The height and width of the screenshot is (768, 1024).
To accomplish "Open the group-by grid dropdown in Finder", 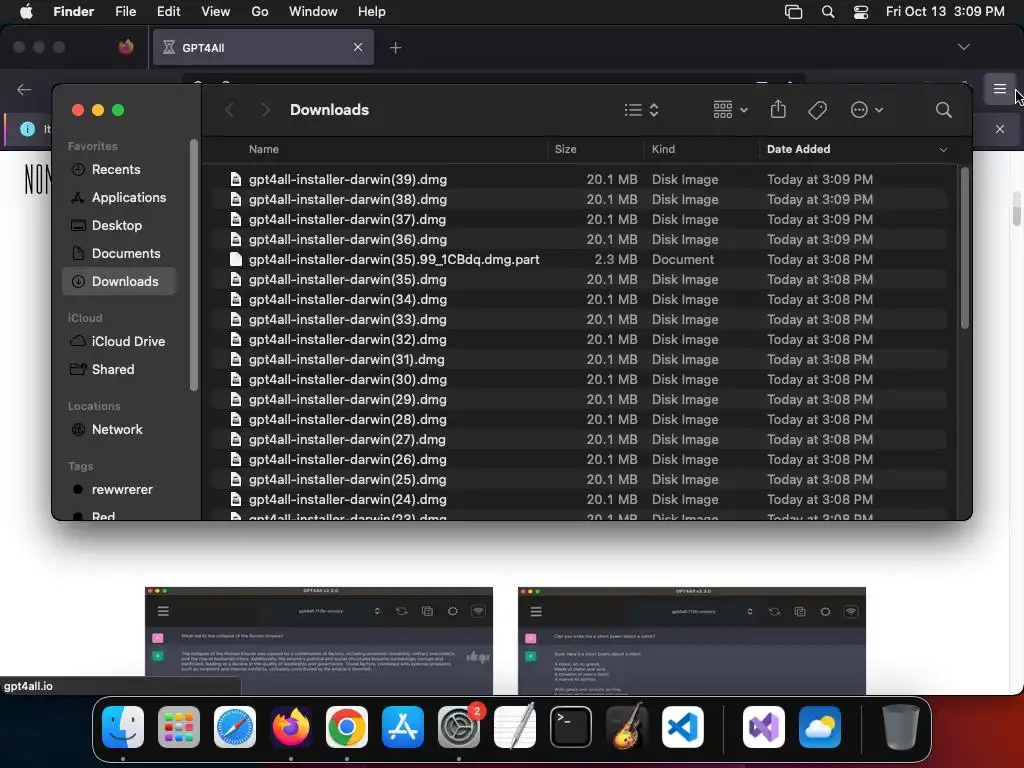I will pyautogui.click(x=730, y=110).
